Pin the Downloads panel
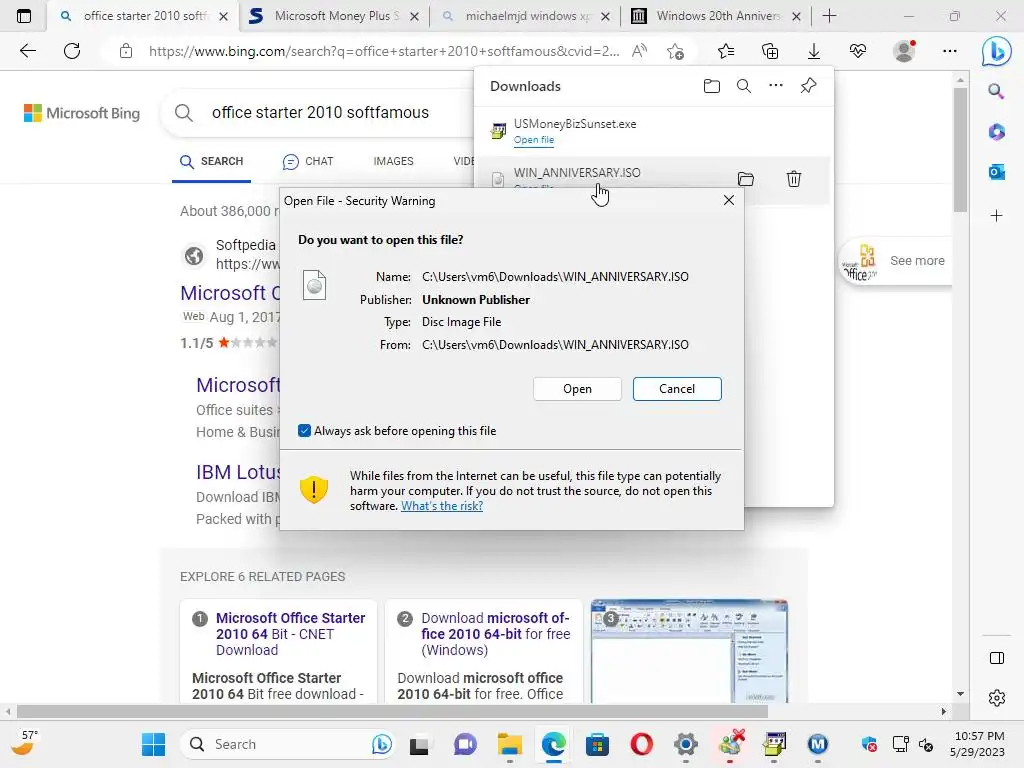This screenshot has width=1024, height=768. pyautogui.click(x=808, y=86)
